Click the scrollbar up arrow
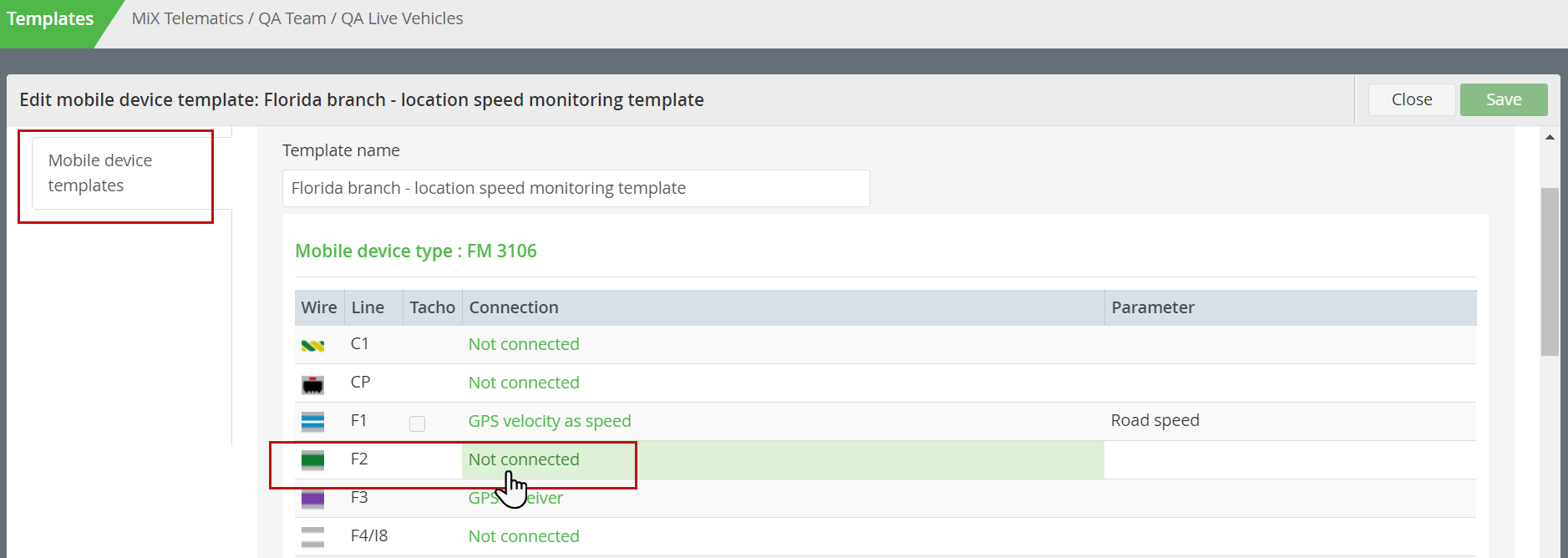The width and height of the screenshot is (1568, 558). point(1550,137)
